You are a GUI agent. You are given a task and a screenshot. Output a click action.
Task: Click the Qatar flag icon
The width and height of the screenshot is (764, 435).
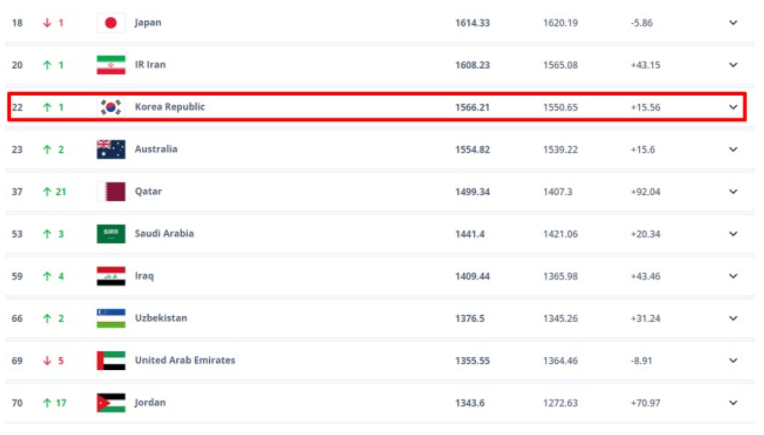tap(111, 191)
